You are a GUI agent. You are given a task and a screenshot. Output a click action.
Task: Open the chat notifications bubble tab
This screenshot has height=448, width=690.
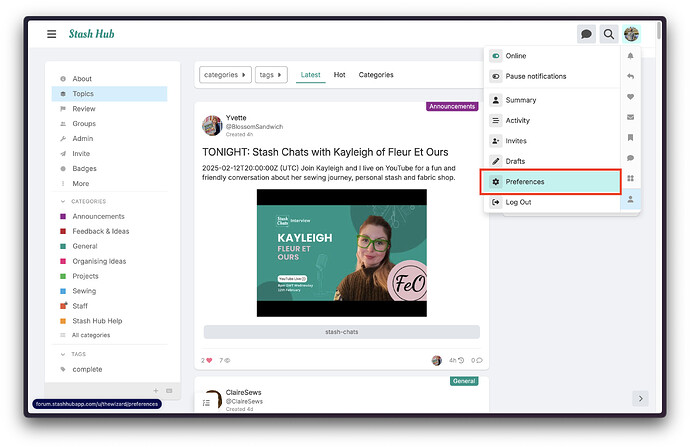click(x=630, y=158)
